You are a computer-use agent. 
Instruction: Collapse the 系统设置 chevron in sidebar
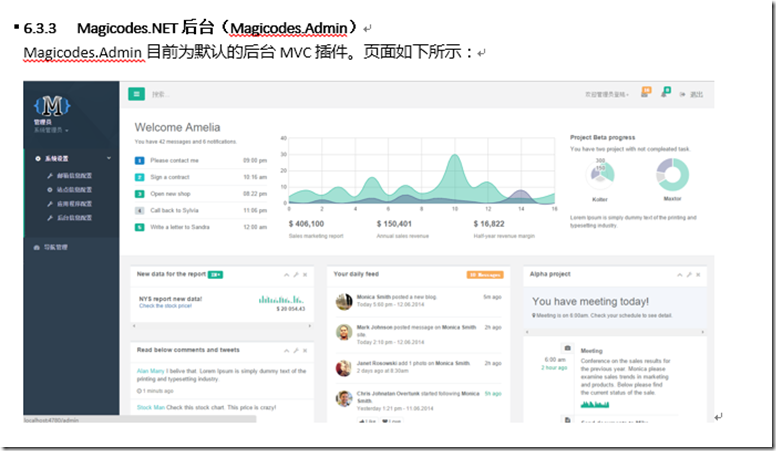(x=109, y=158)
